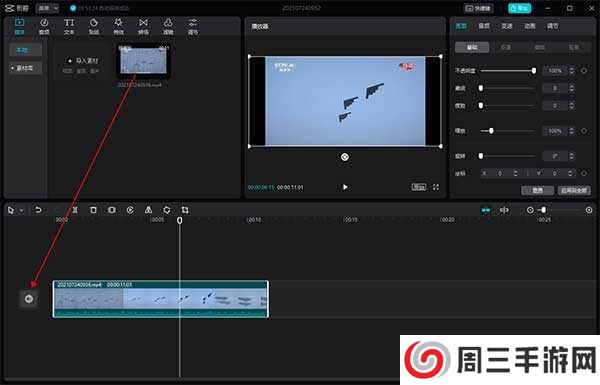Image resolution: width=600 pixels, height=385 pixels.
Task: Click the cyan project autosave status icon
Action: [x=73, y=8]
